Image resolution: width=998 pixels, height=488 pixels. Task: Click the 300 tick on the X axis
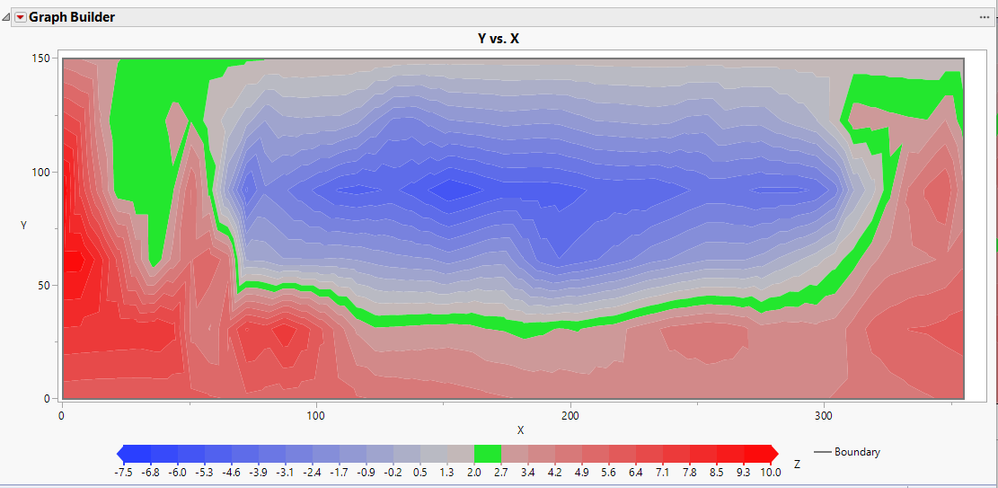click(x=825, y=415)
